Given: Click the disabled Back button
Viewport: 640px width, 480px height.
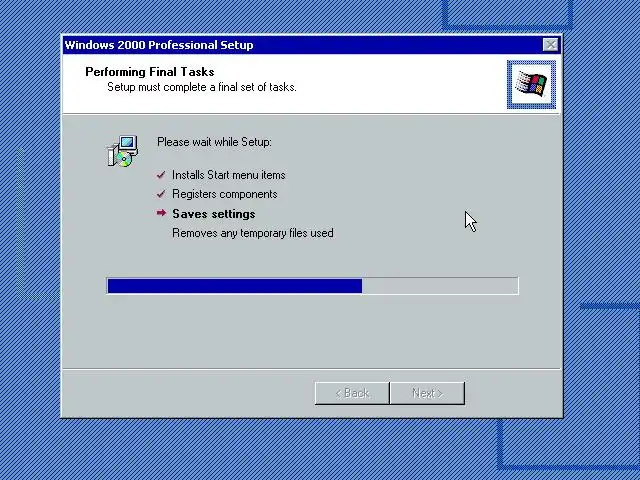Looking at the screenshot, I should pyautogui.click(x=352, y=393).
